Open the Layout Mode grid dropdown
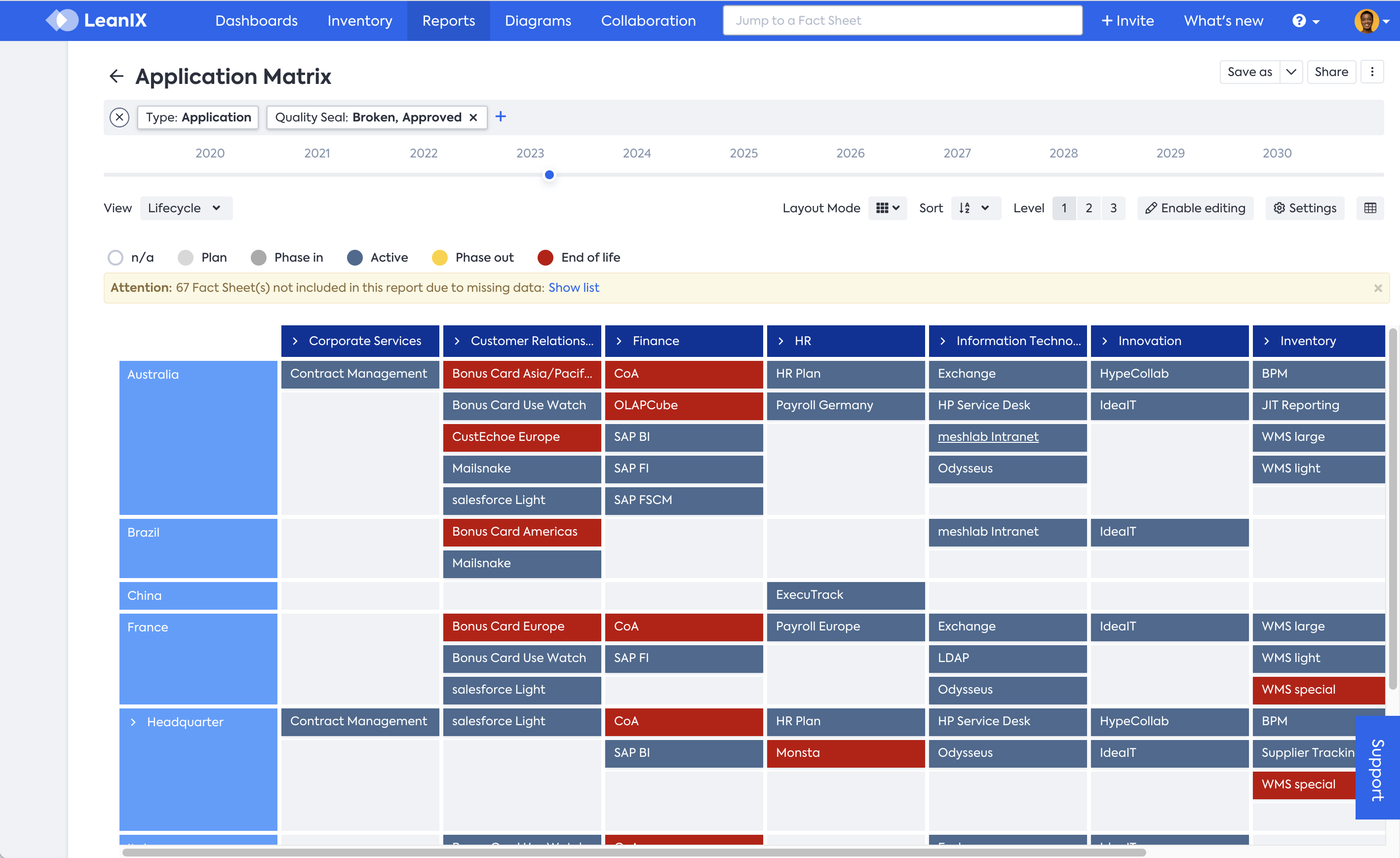 tap(888, 208)
